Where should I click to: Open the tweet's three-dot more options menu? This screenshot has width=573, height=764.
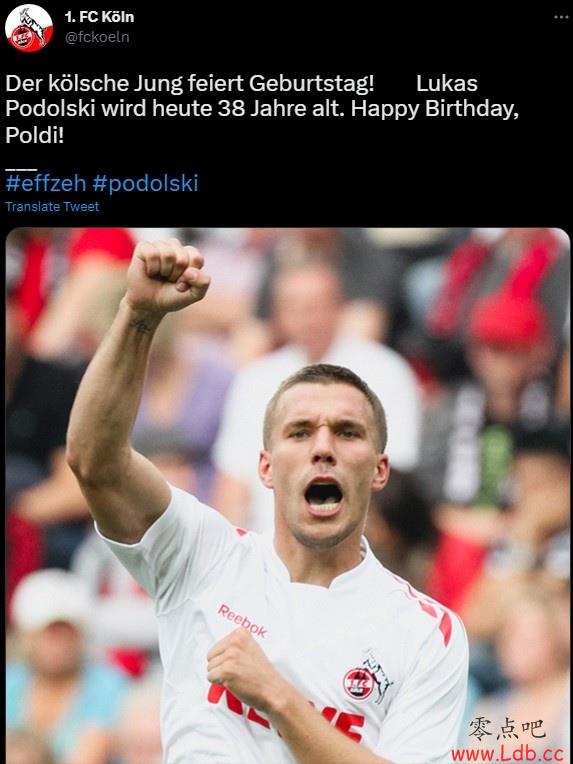(x=561, y=18)
